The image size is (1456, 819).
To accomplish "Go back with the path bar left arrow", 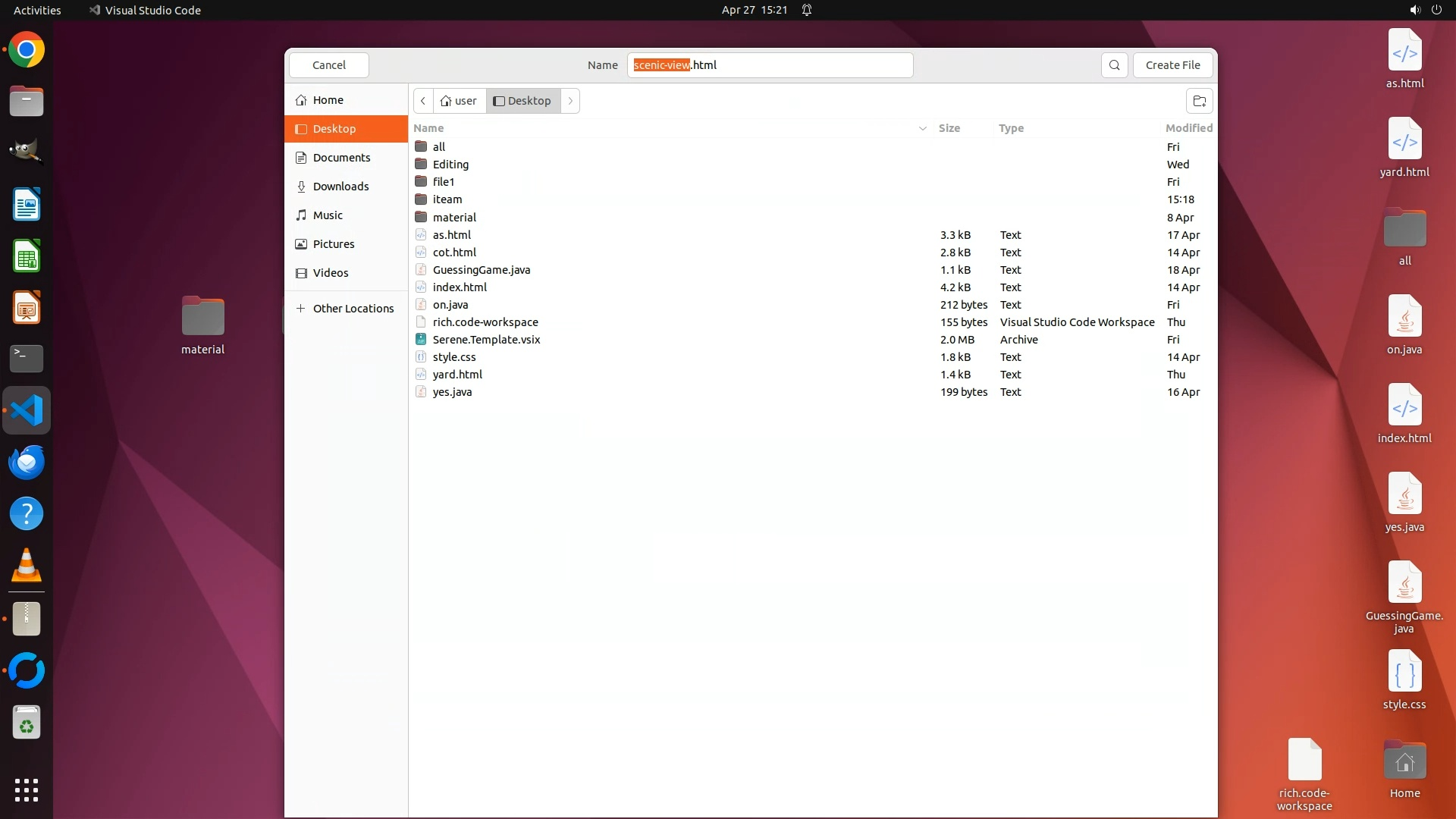I will tap(423, 101).
